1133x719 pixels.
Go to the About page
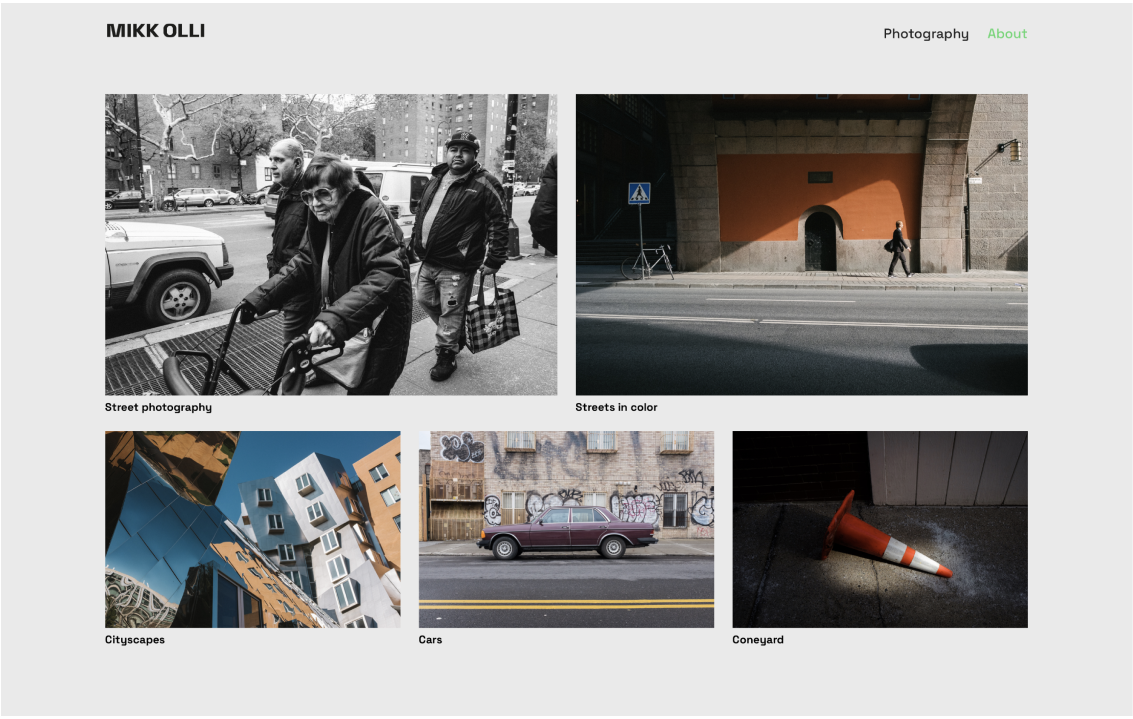tap(1007, 34)
